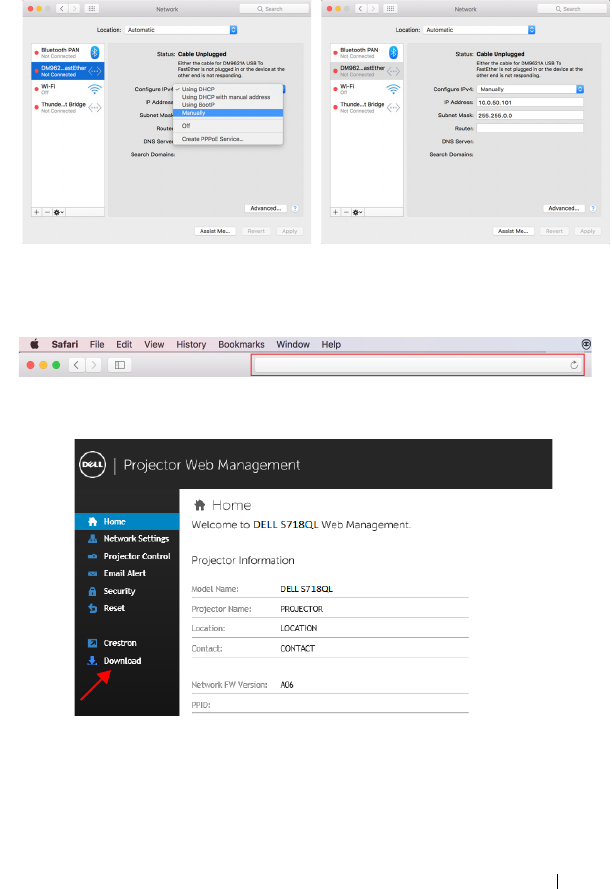
Task: Select Wi-Fi service in right Network window
Action: (x=366, y=89)
